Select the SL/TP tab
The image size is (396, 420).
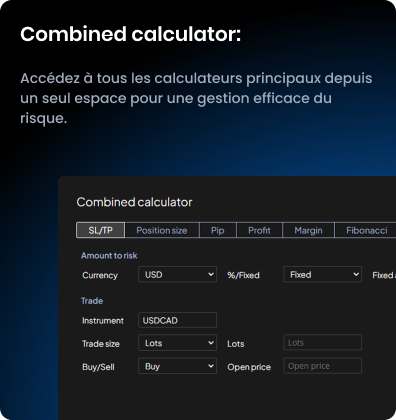100,230
